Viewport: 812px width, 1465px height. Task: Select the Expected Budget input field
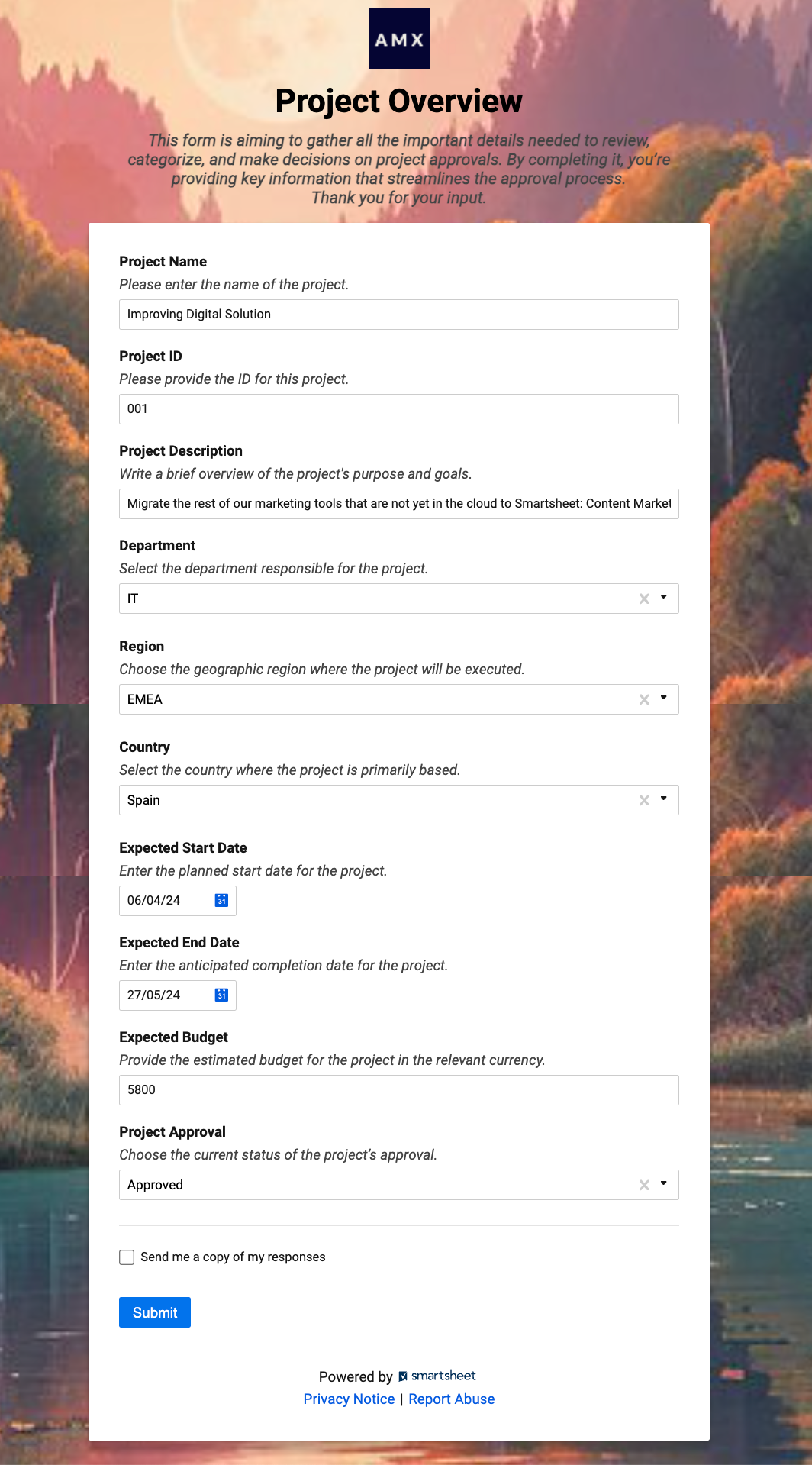[x=398, y=1090]
